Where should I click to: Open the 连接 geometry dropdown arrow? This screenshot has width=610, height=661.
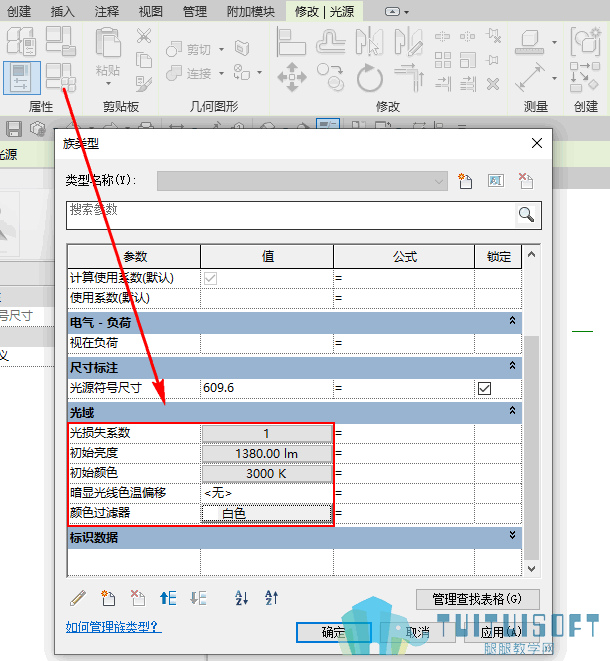pyautogui.click(x=221, y=73)
